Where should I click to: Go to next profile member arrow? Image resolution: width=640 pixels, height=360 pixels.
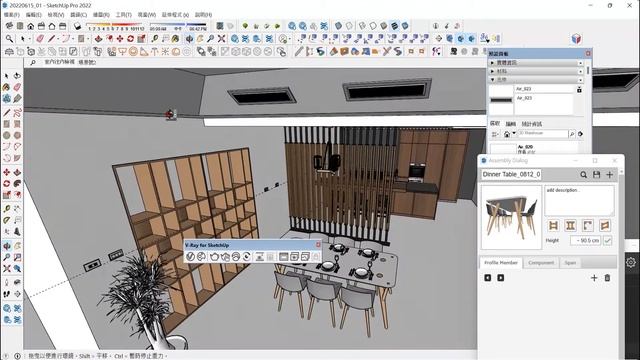pyautogui.click(x=500, y=278)
